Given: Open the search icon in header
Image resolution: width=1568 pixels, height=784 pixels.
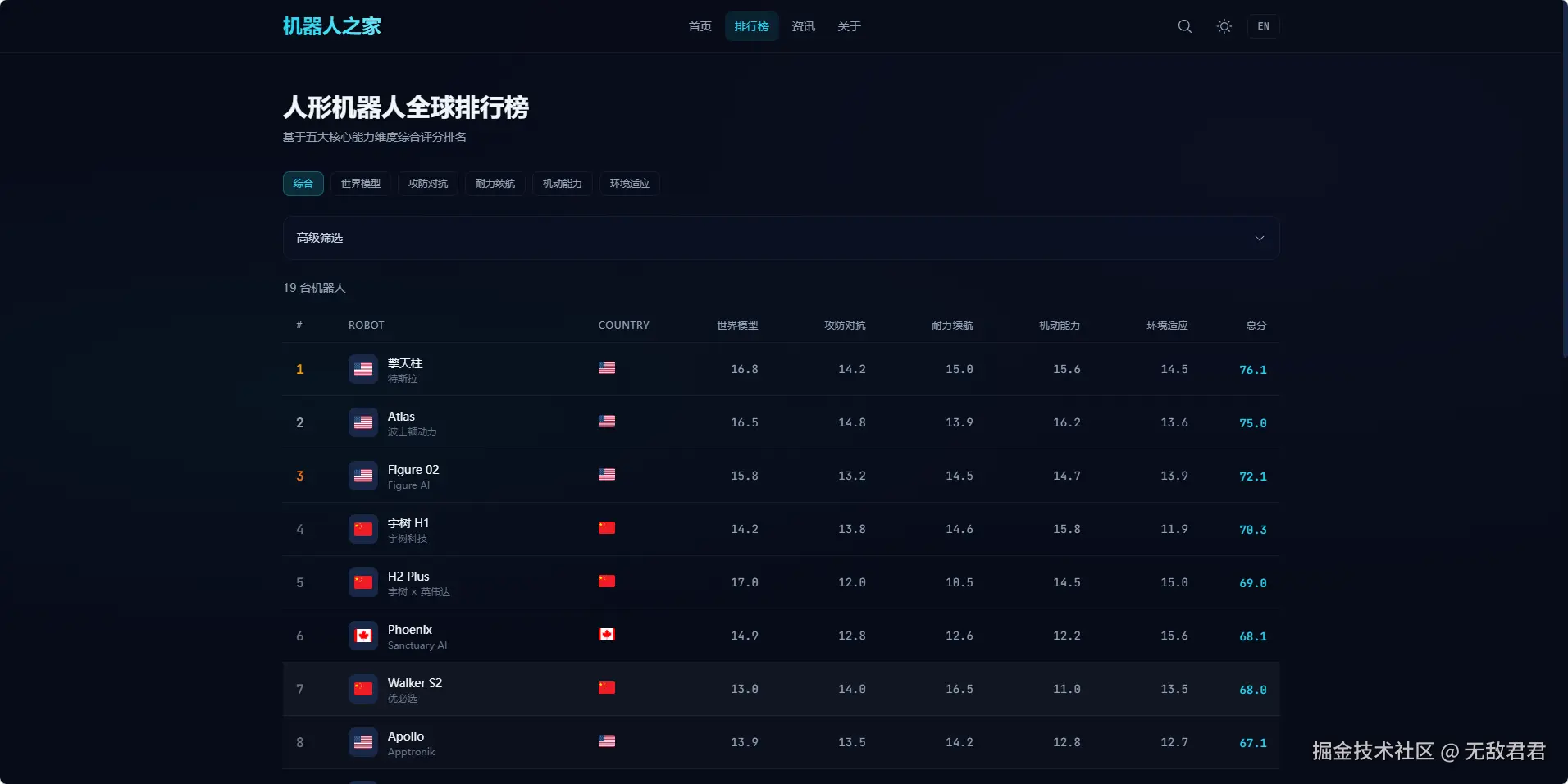Looking at the screenshot, I should pos(1185,26).
